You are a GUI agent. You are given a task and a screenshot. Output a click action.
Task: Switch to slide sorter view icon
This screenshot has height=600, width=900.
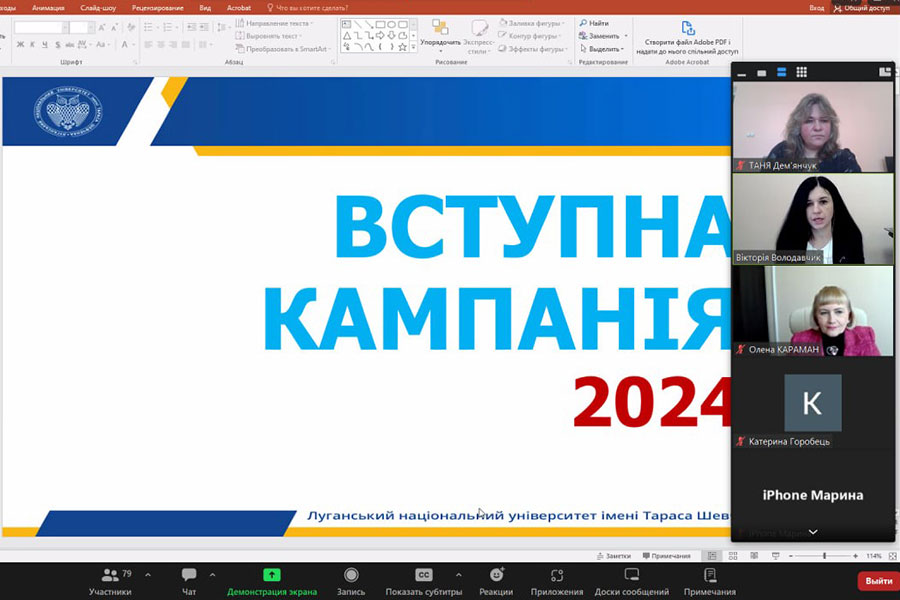coord(733,556)
